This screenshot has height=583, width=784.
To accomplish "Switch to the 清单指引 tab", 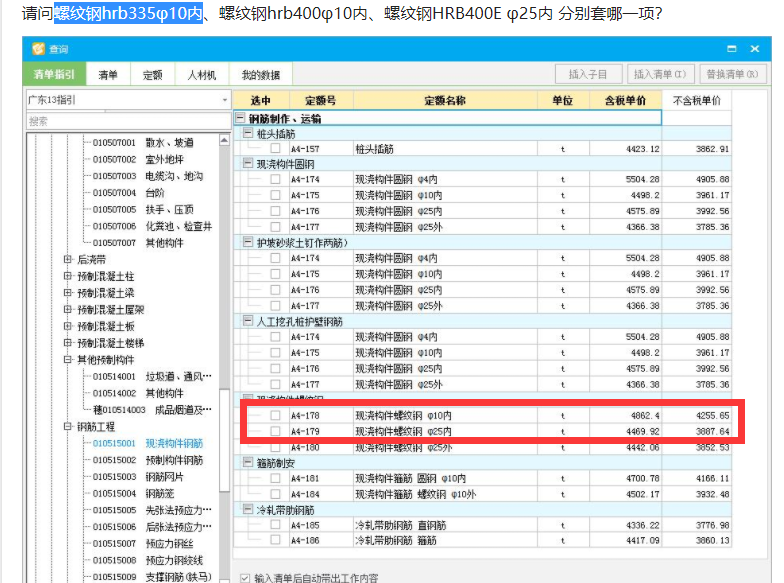I will click(54, 74).
